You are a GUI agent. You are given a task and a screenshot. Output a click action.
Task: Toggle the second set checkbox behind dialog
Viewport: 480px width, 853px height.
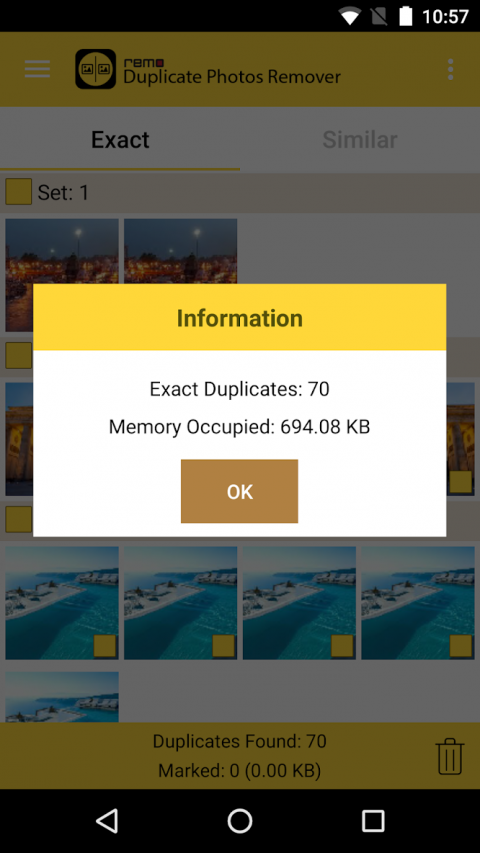tap(19, 355)
